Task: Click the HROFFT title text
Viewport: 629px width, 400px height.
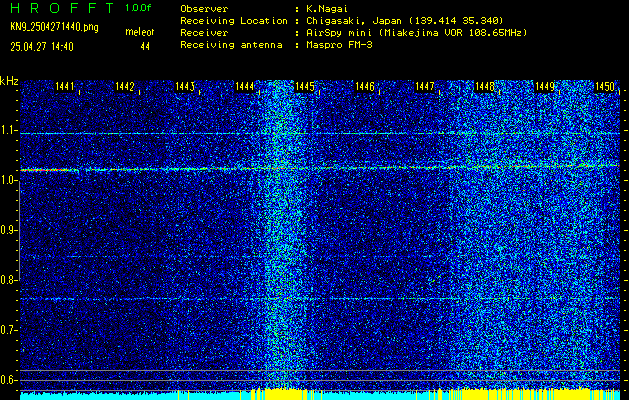Action: click(63, 8)
